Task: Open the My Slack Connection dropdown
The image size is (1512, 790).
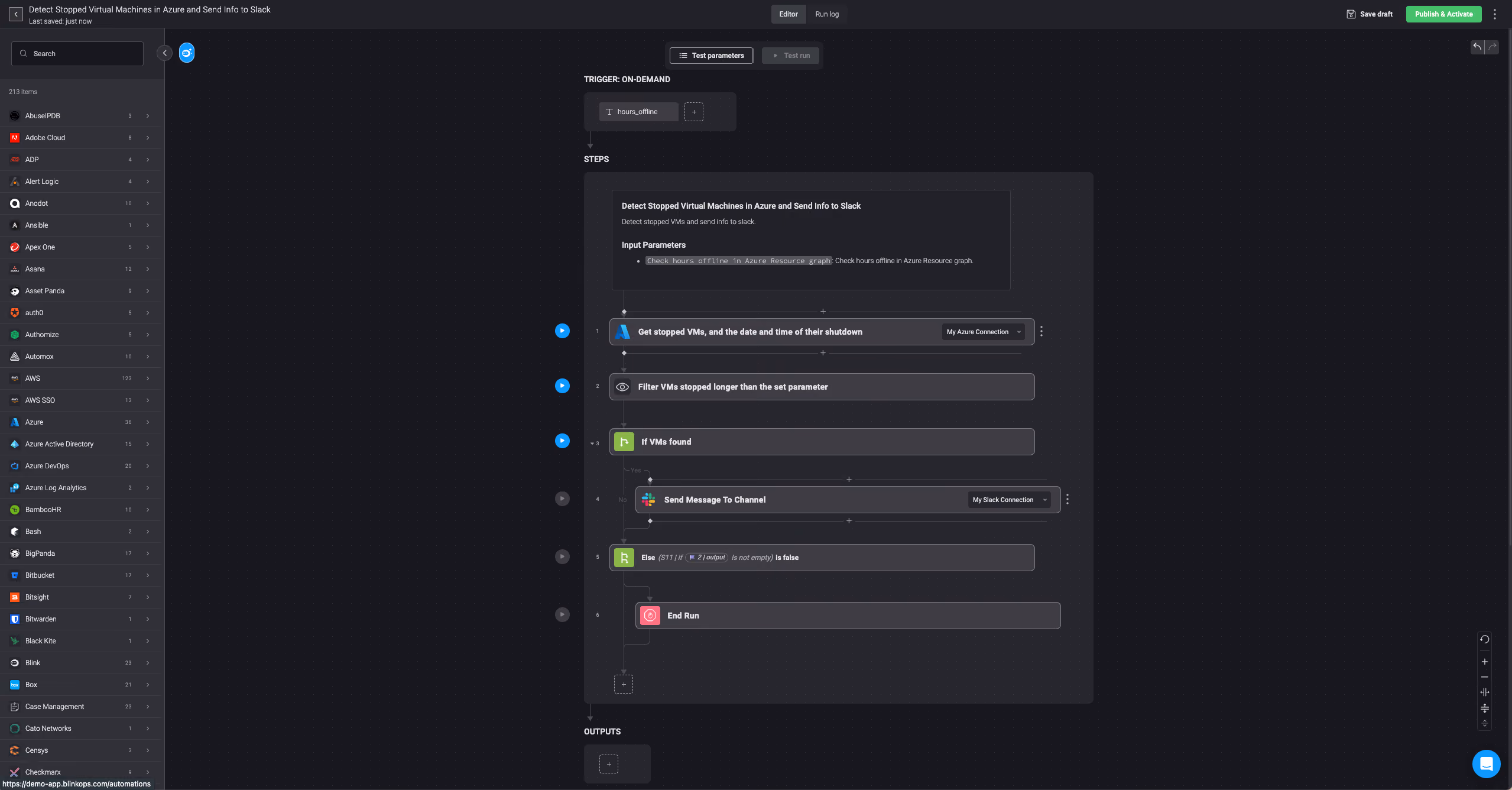Action: pyautogui.click(x=1010, y=500)
